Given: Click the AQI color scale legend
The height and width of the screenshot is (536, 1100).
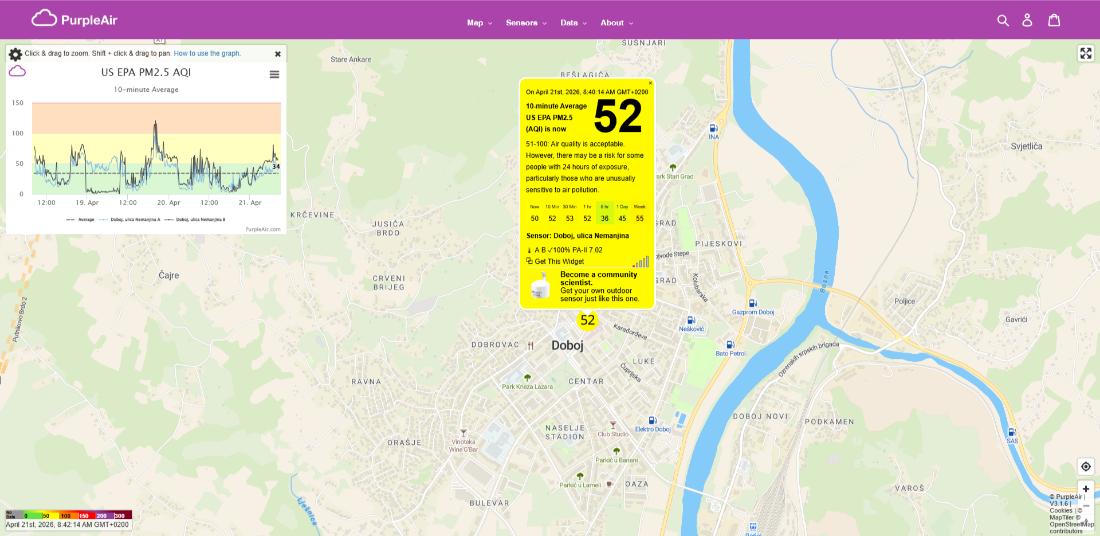Looking at the screenshot, I should click(67, 514).
